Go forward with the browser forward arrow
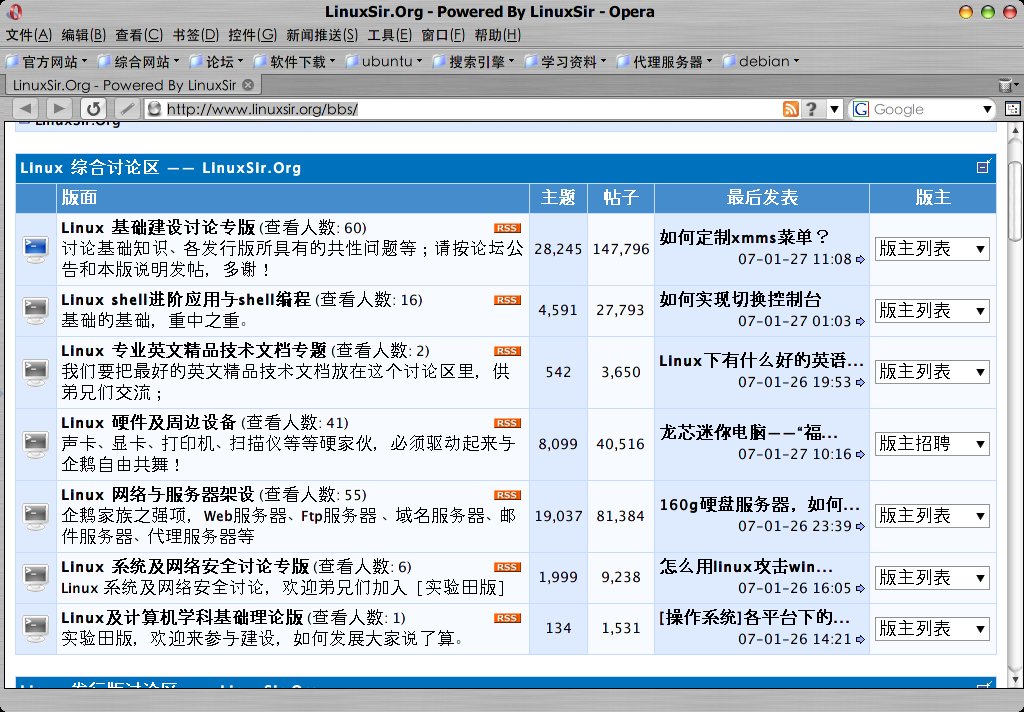Viewport: 1024px width, 712px height. pyautogui.click(x=59, y=108)
